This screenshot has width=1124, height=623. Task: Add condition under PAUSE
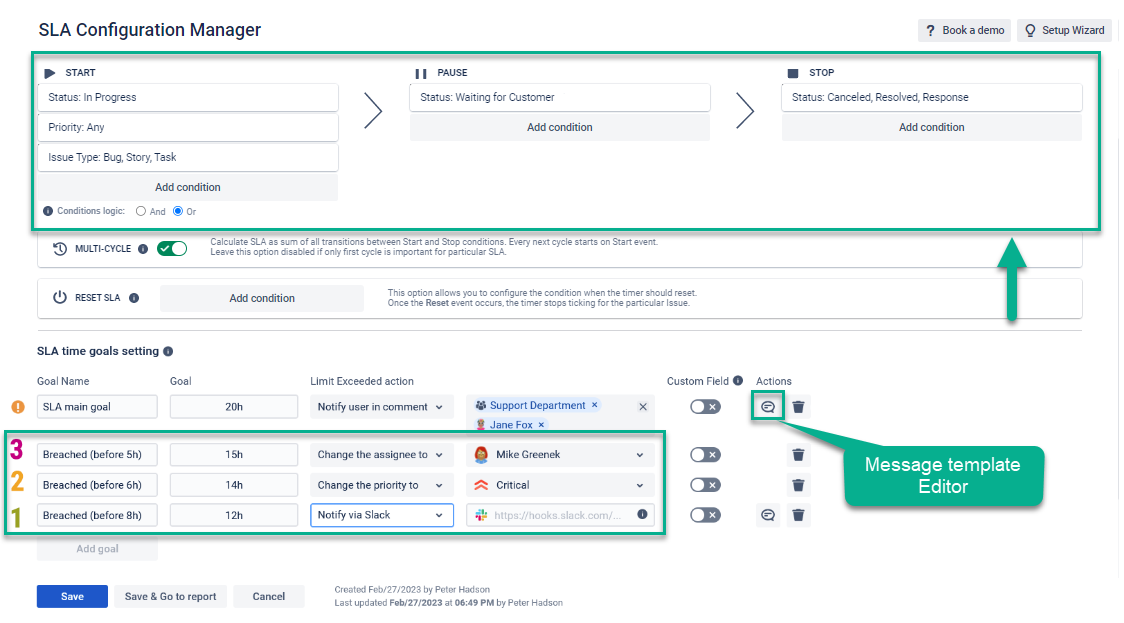tap(560, 127)
